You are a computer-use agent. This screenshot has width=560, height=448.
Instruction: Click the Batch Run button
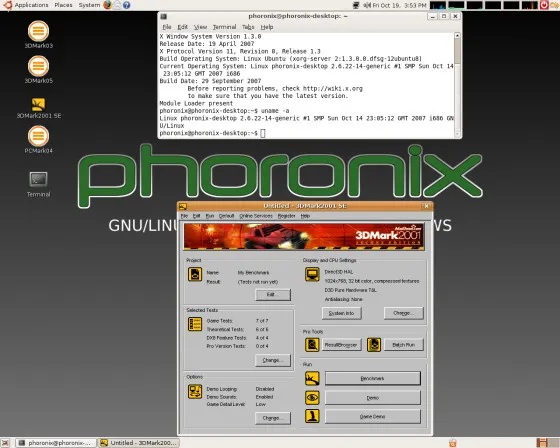pyautogui.click(x=404, y=345)
